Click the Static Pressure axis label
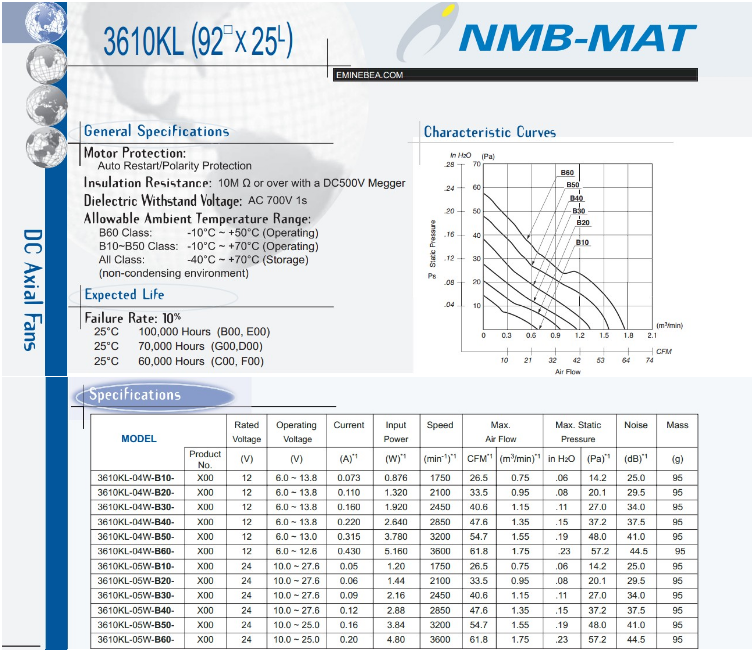The height and width of the screenshot is (650, 756). pyautogui.click(x=432, y=244)
